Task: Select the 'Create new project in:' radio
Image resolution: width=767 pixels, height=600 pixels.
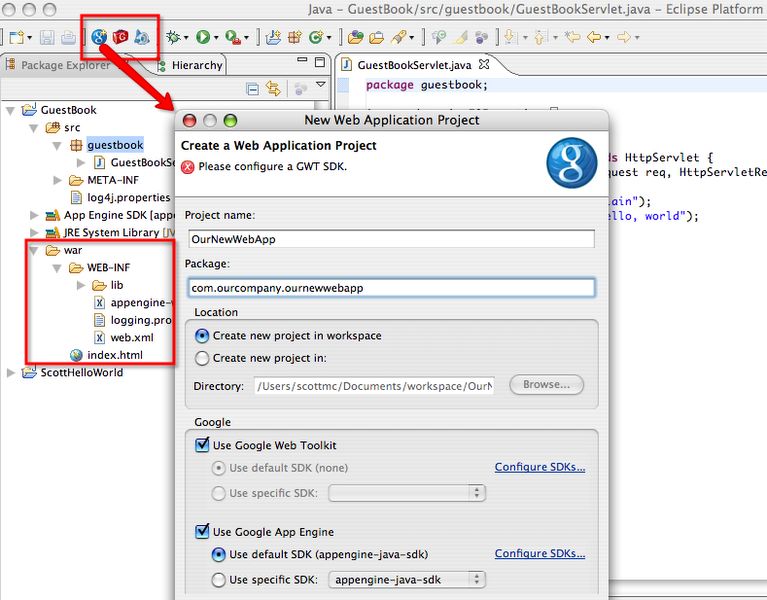Action: 202,358
